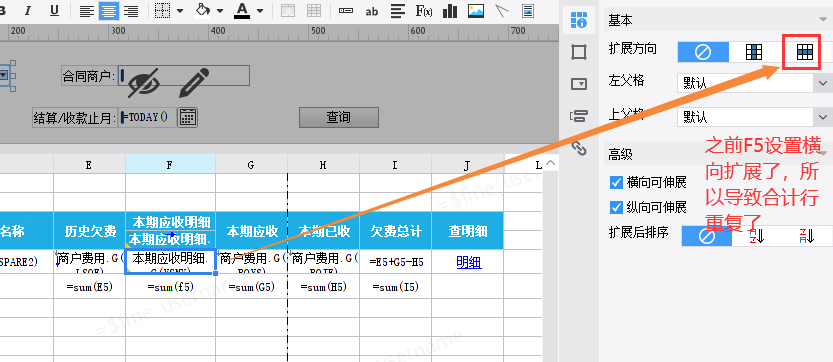Select ascending A-Z sort after expansion
The image size is (833, 362).
[756, 235]
